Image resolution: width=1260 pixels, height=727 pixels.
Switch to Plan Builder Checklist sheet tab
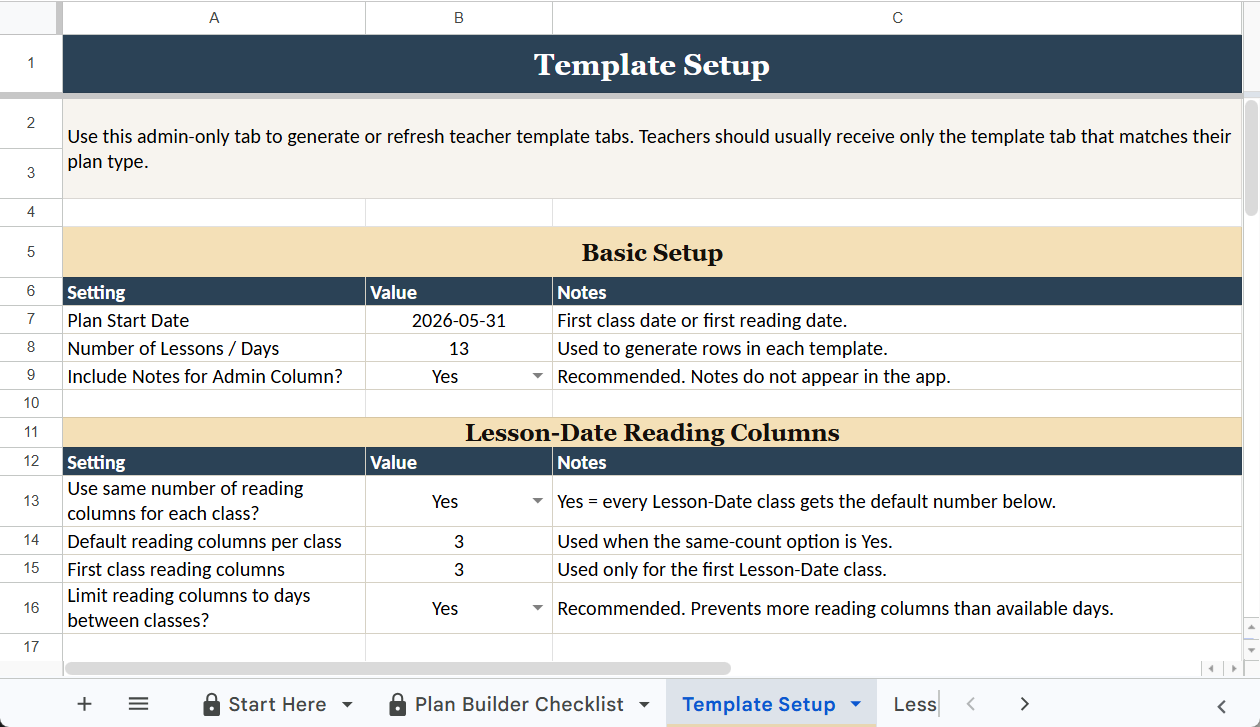[519, 704]
